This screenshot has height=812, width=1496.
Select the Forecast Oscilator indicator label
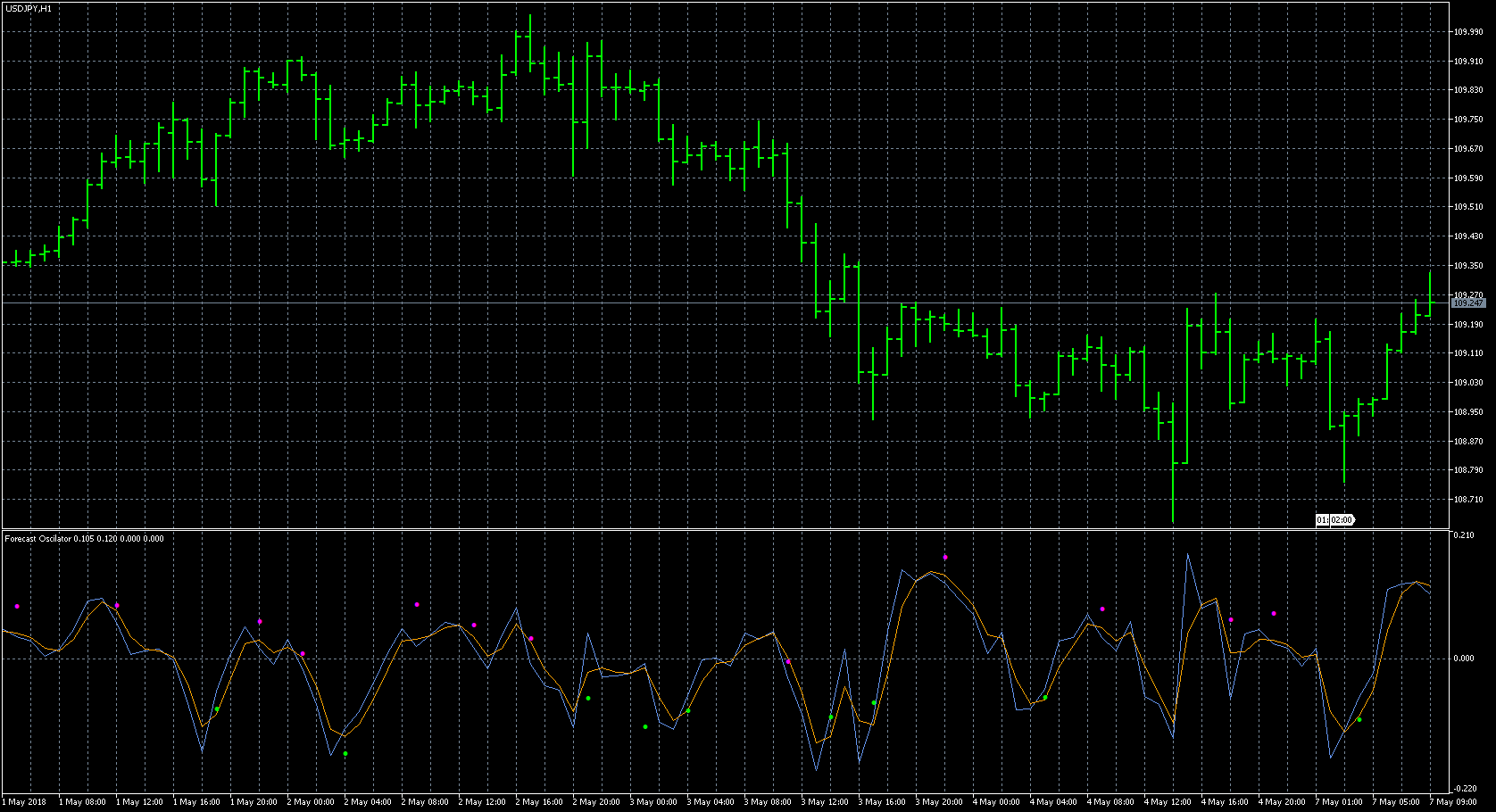(84, 539)
